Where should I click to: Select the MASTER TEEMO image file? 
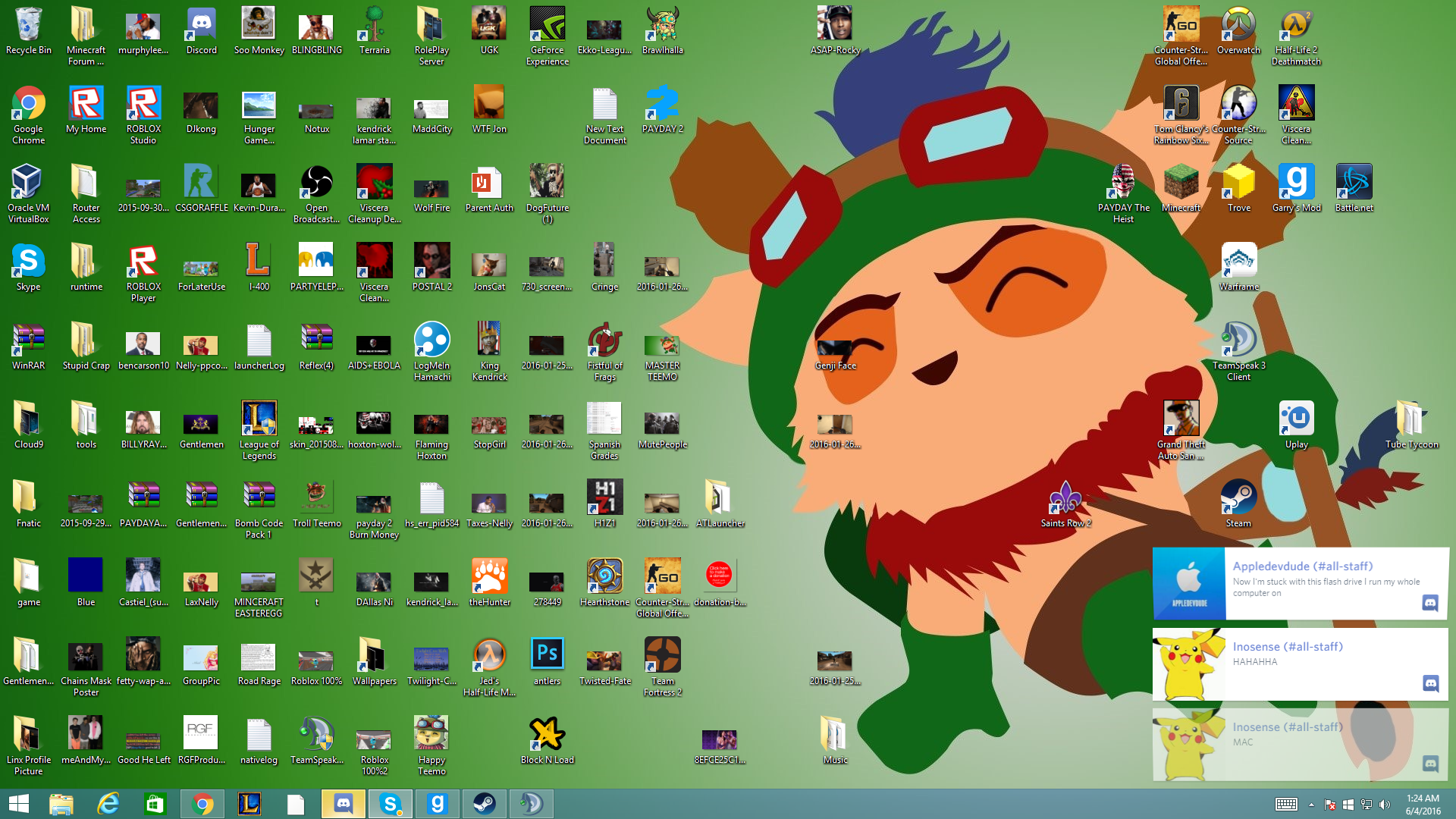point(662,356)
